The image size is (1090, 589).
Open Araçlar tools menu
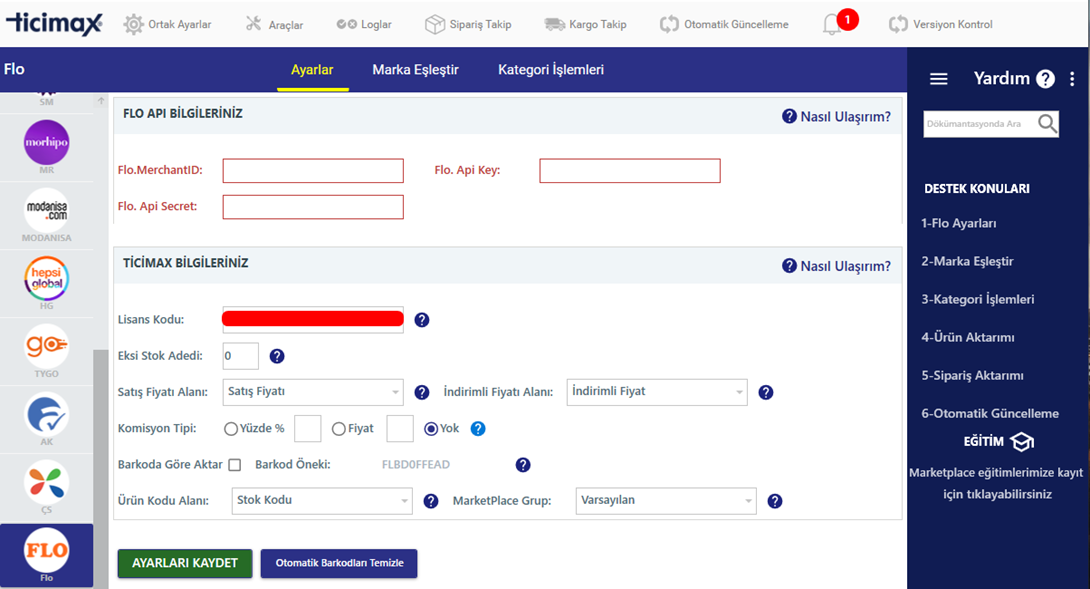click(x=274, y=24)
